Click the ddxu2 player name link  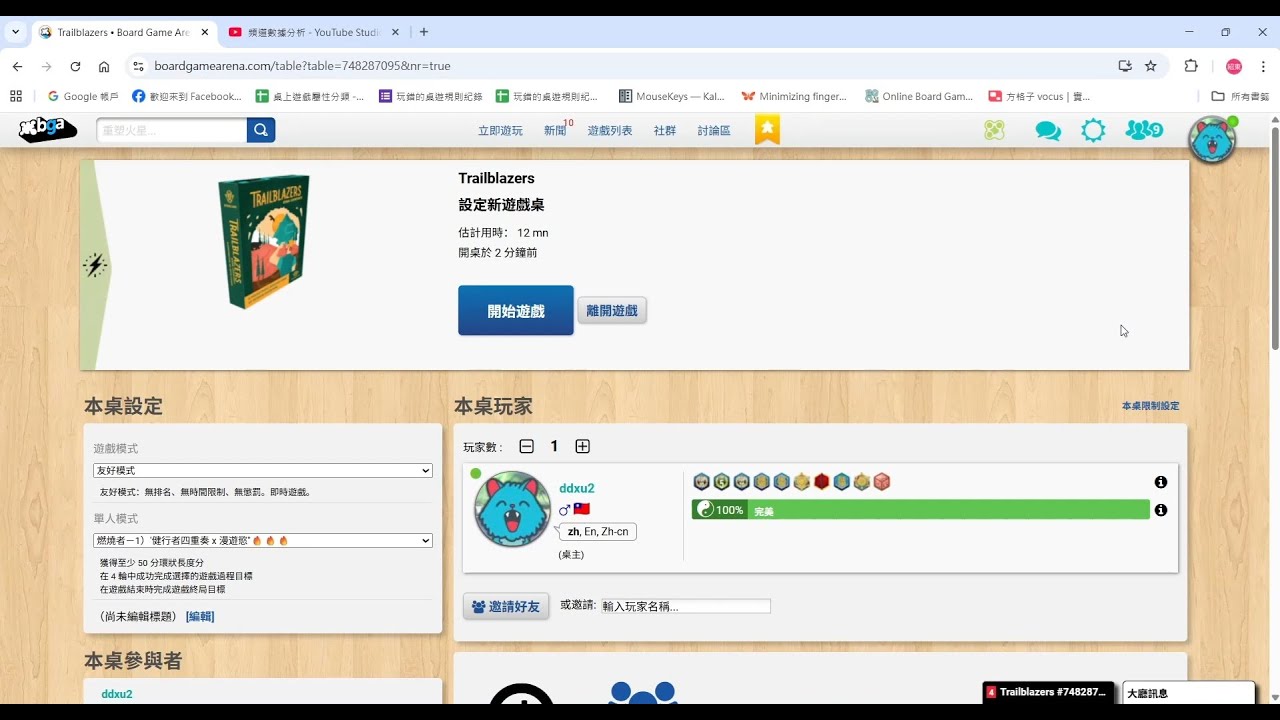click(577, 488)
